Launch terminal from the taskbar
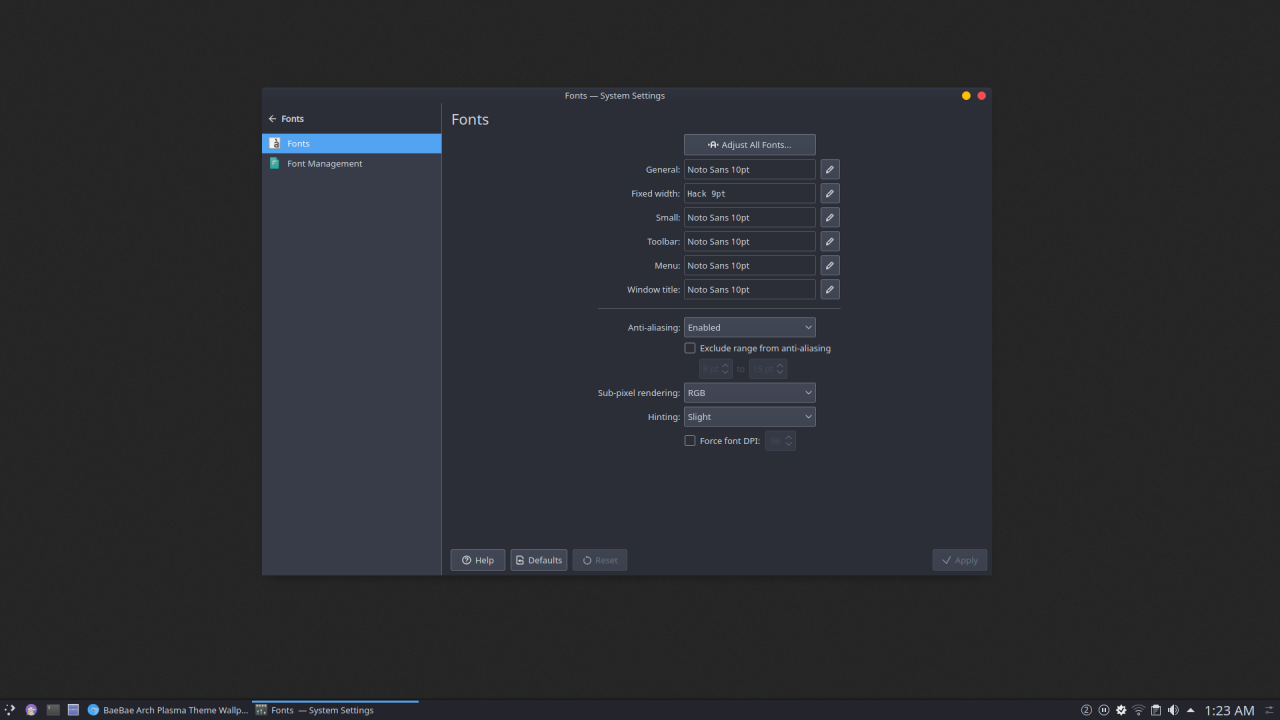 [x=53, y=710]
